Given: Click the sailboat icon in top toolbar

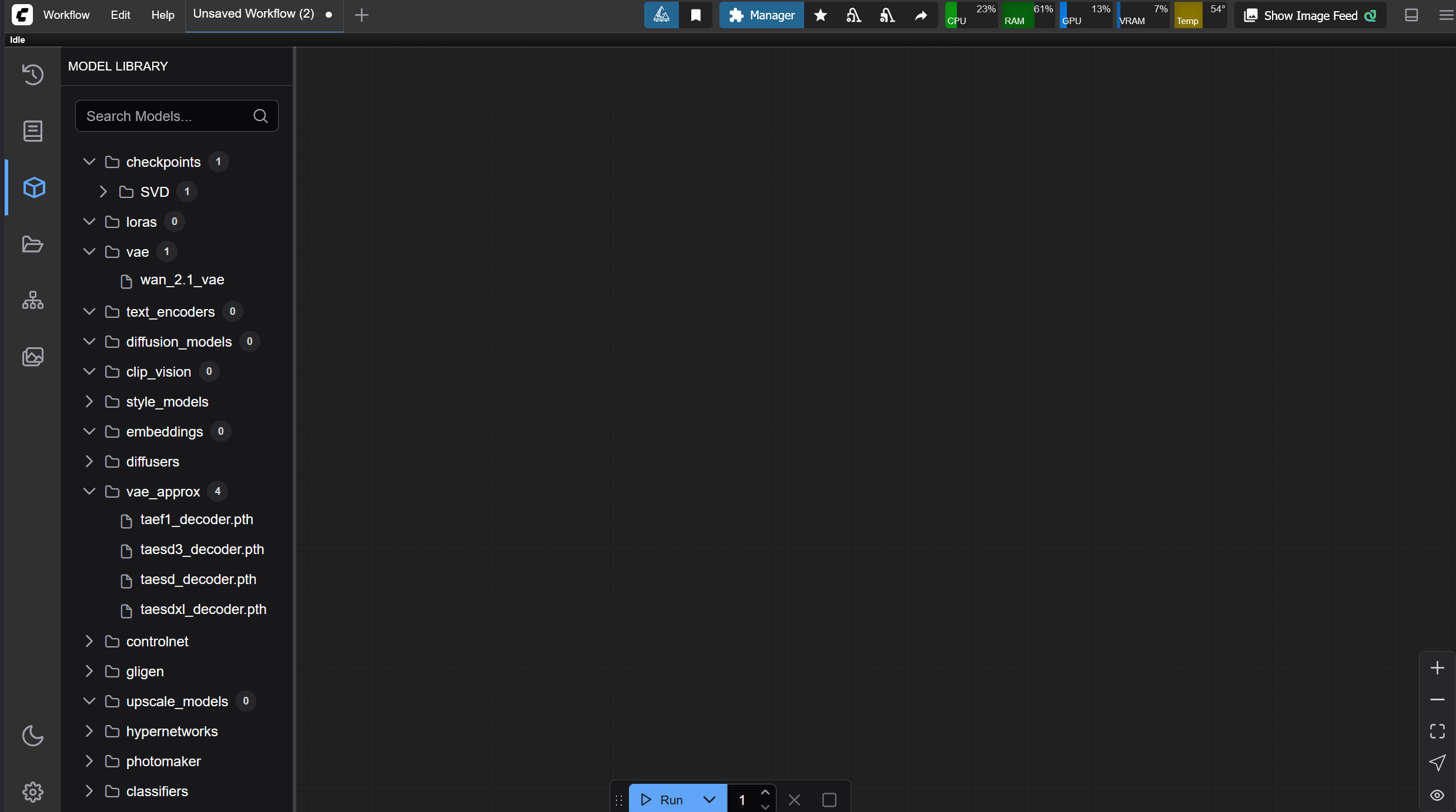Looking at the screenshot, I should (x=661, y=15).
